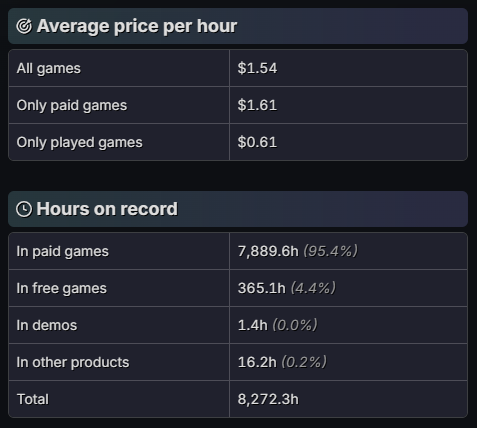
Task: Click the All games row label
Action: click(49, 68)
